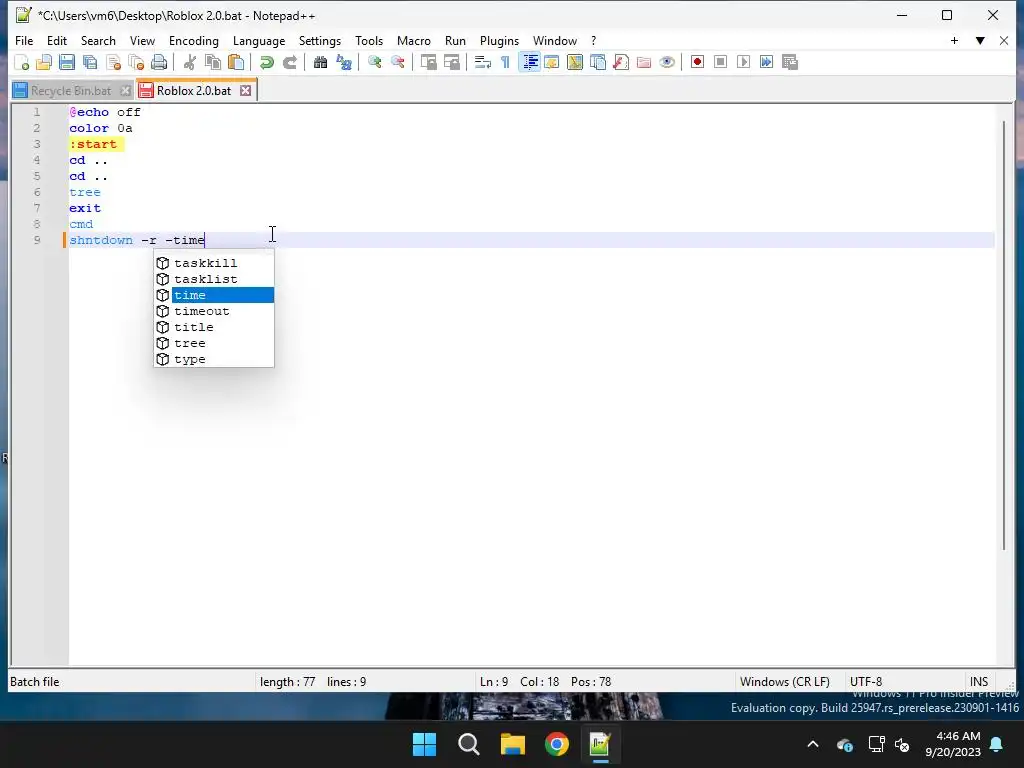Cut selection with the scissors icon
The width and height of the screenshot is (1024, 768).
[189, 62]
